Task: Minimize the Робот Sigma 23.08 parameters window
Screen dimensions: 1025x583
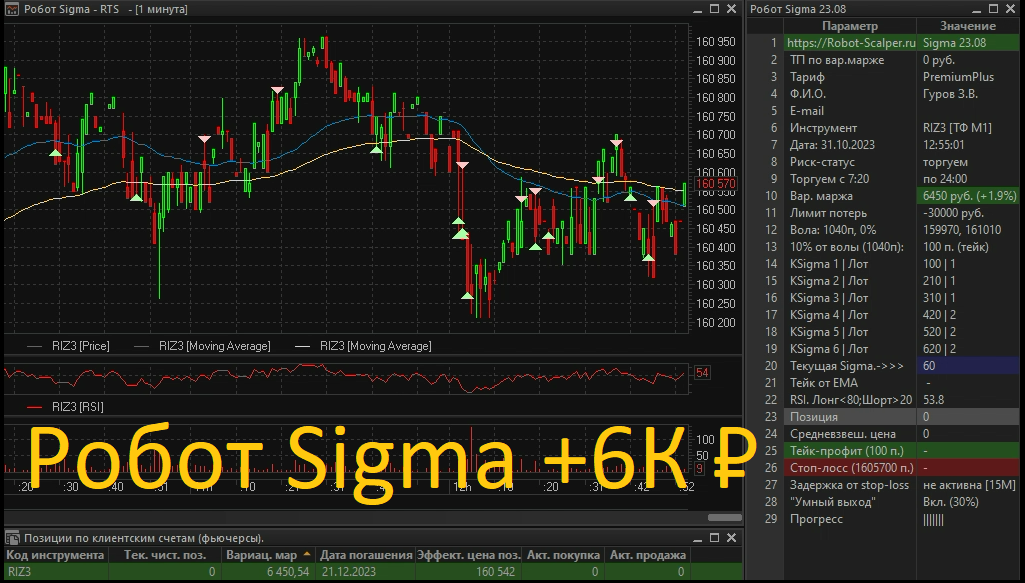Action: (977, 9)
